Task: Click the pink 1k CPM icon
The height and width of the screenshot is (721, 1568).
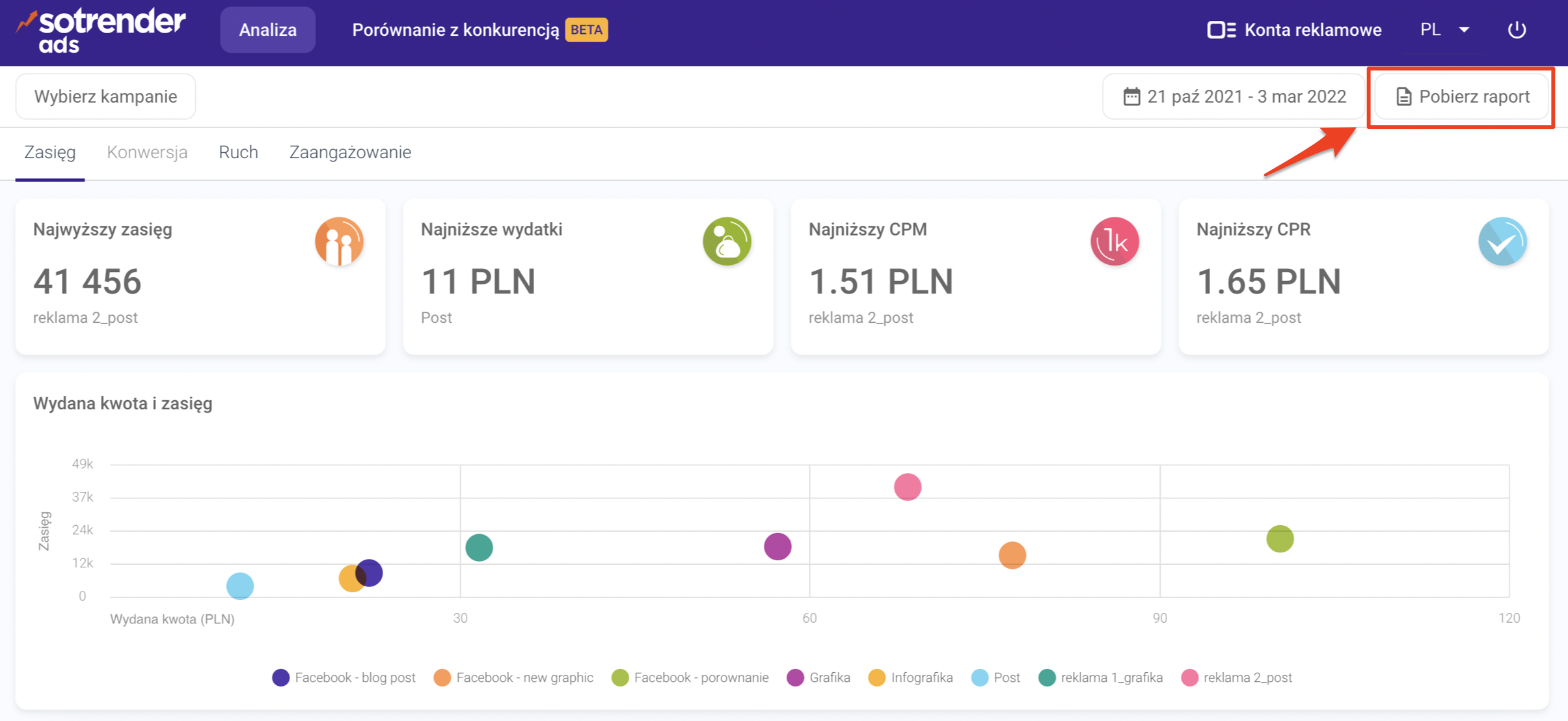Action: coord(1115,241)
